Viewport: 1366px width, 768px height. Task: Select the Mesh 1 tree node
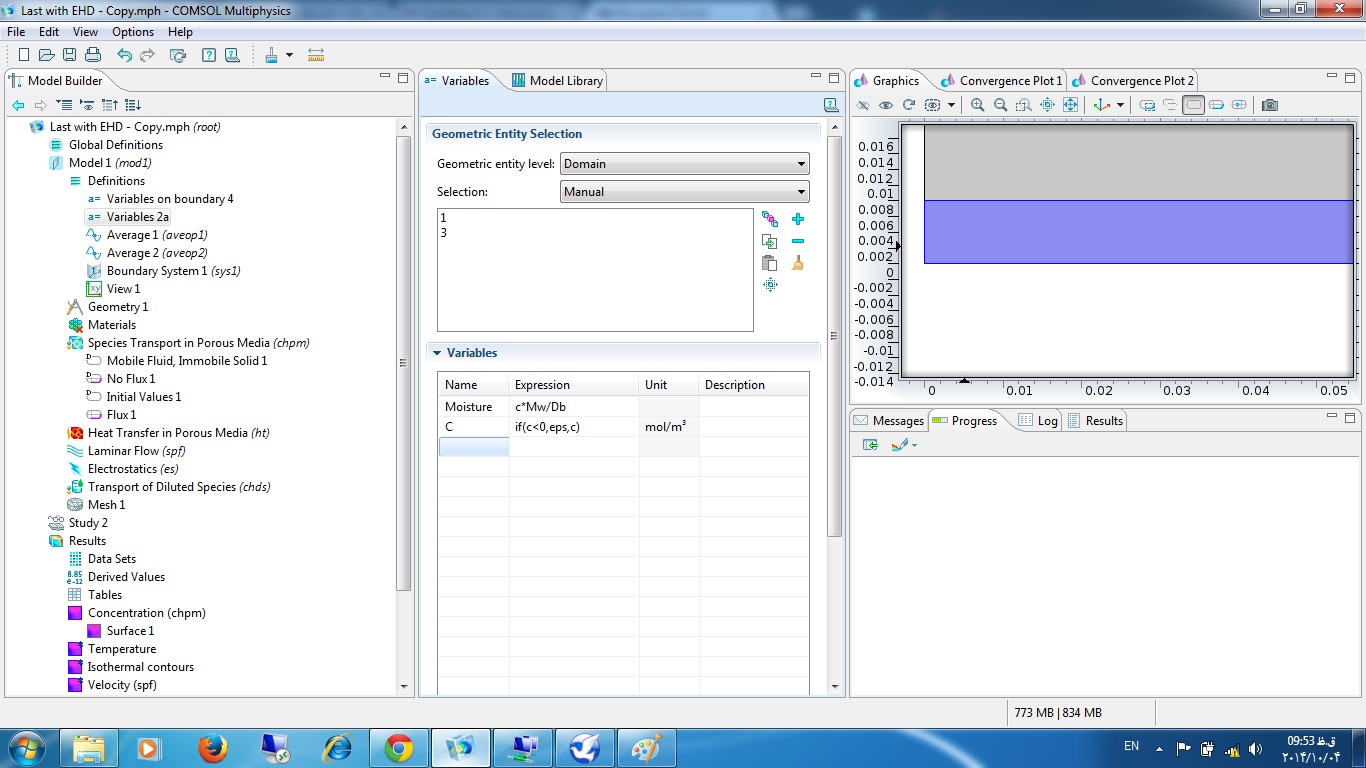(106, 505)
